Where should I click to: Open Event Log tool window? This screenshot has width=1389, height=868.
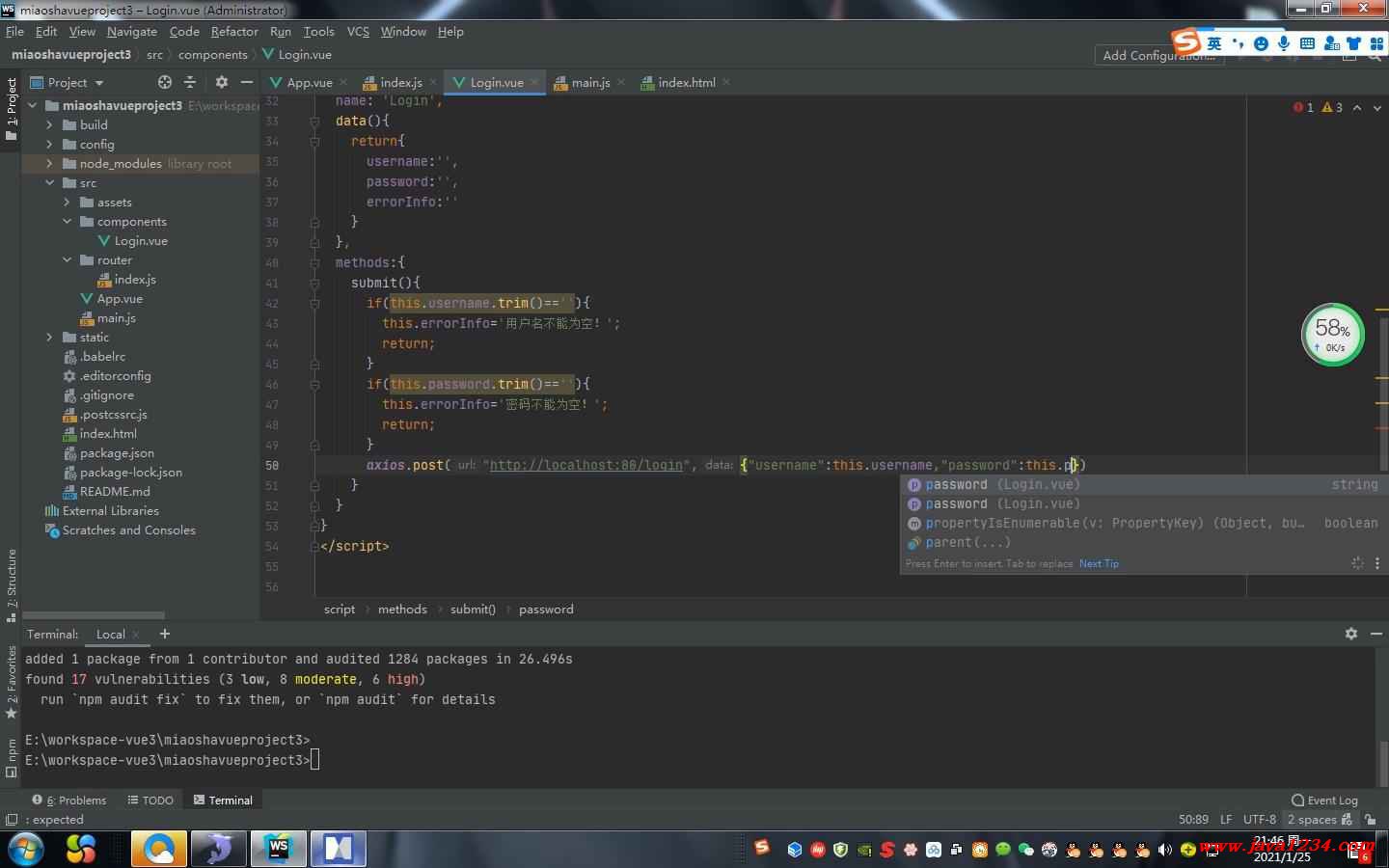click(x=1324, y=800)
